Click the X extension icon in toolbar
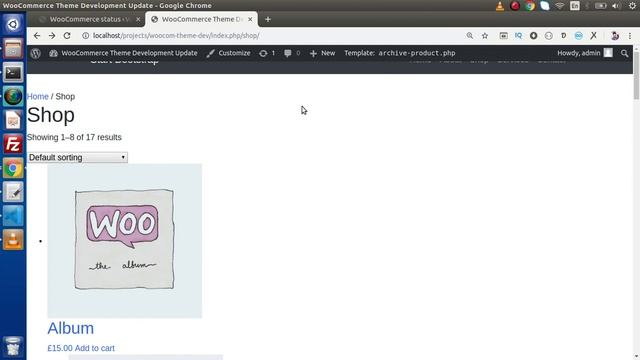The image size is (640, 360). (x=593, y=36)
